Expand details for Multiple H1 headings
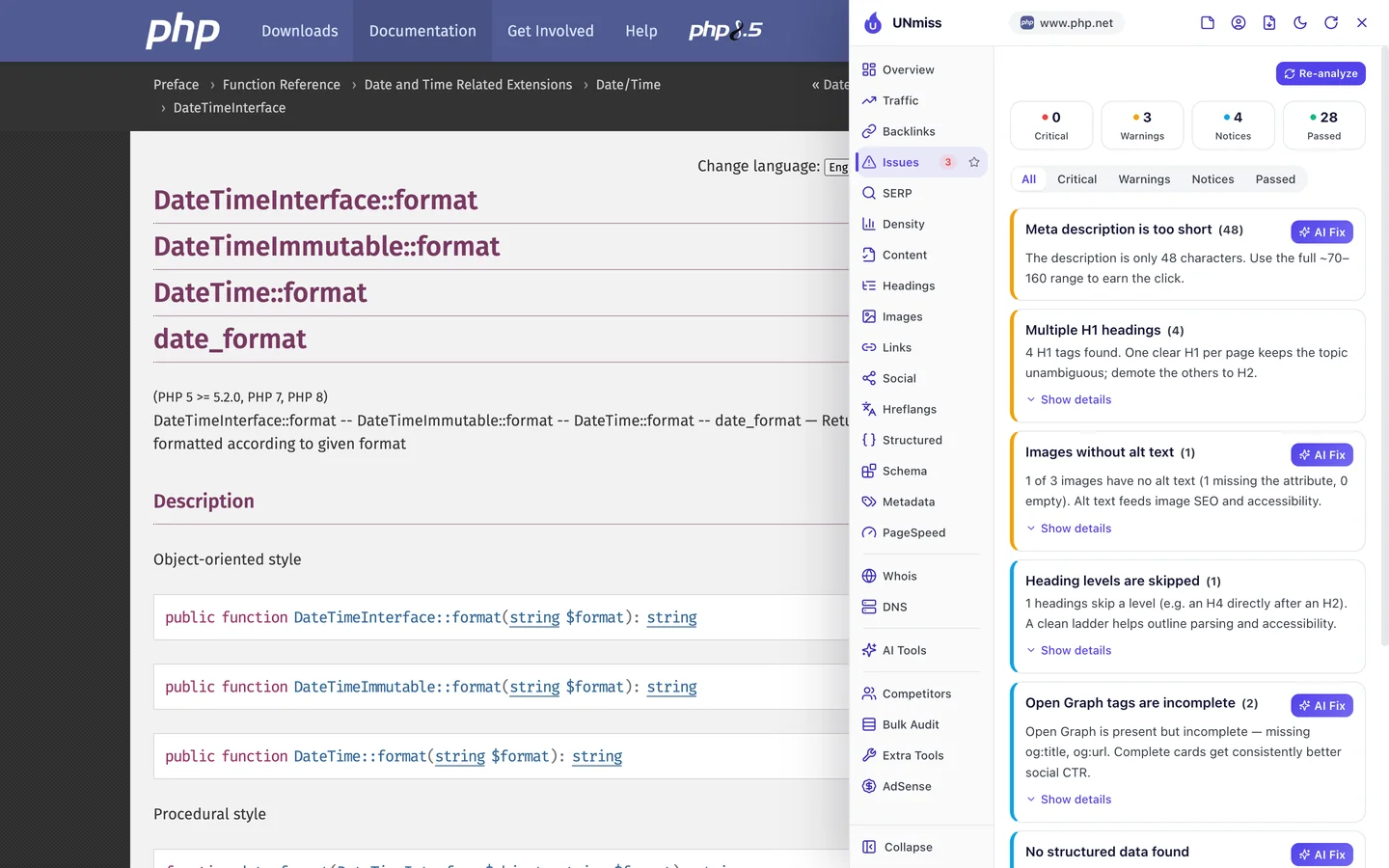The height and width of the screenshot is (868, 1389). [1069, 399]
